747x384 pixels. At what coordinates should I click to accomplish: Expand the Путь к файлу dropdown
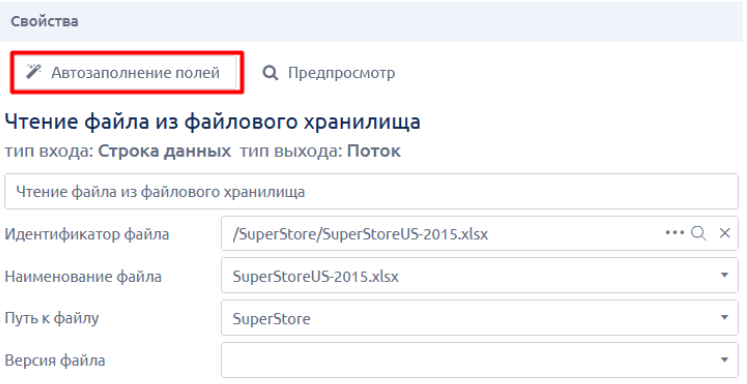point(724,317)
